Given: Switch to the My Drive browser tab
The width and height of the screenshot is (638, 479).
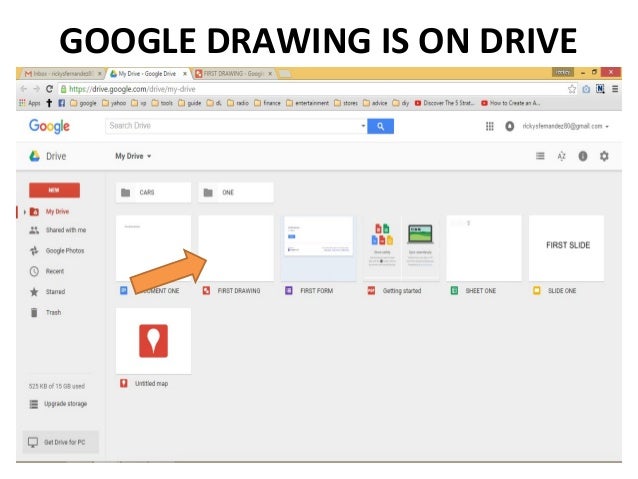Looking at the screenshot, I should (x=148, y=74).
